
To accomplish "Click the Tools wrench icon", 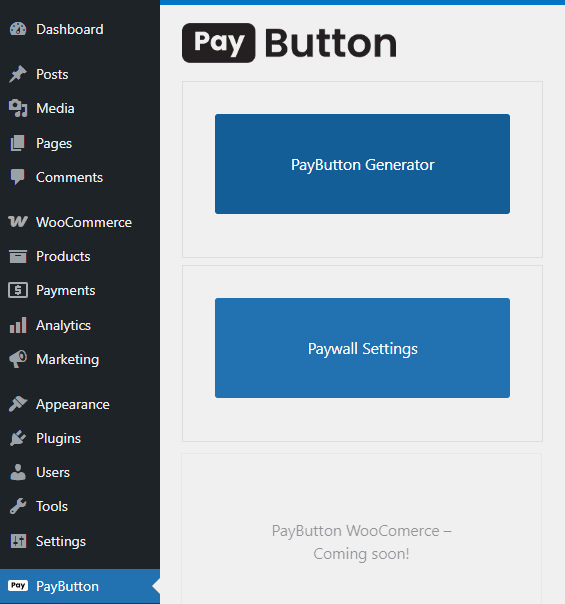I will coord(18,506).
